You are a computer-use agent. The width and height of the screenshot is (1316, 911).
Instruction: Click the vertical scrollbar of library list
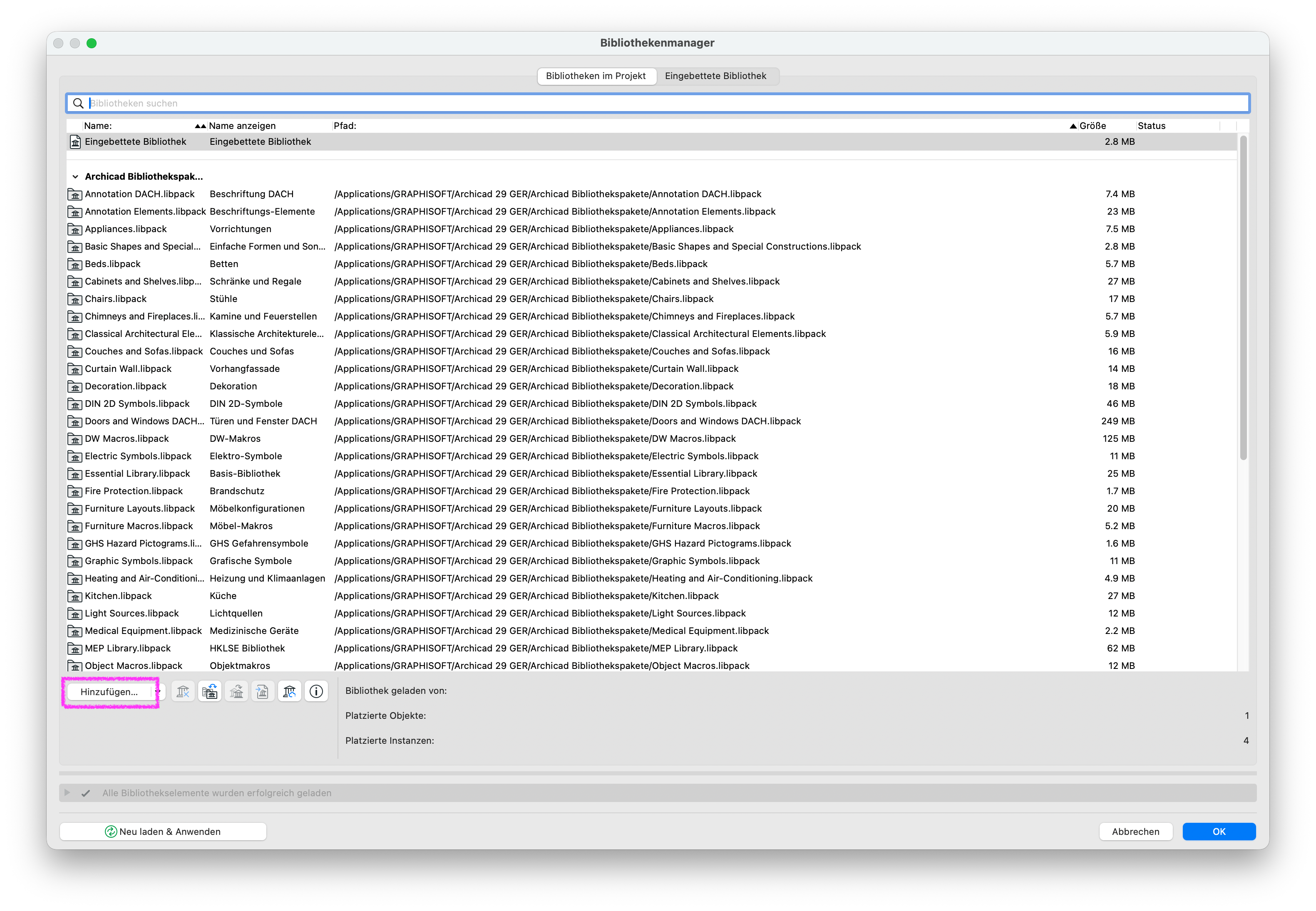[1243, 297]
